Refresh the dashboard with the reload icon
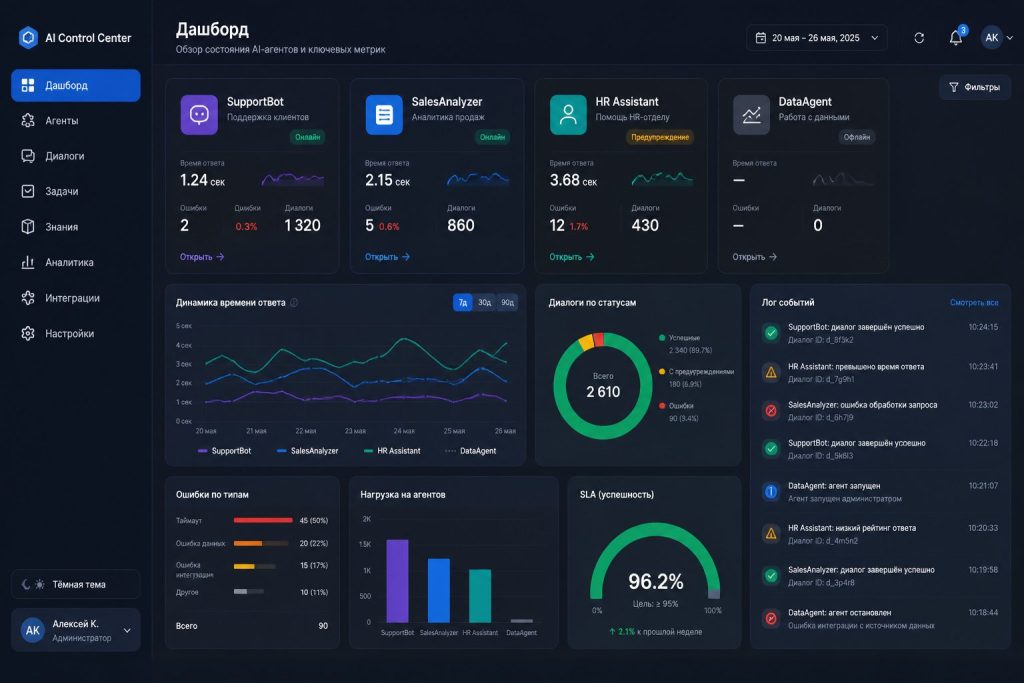 [x=919, y=38]
